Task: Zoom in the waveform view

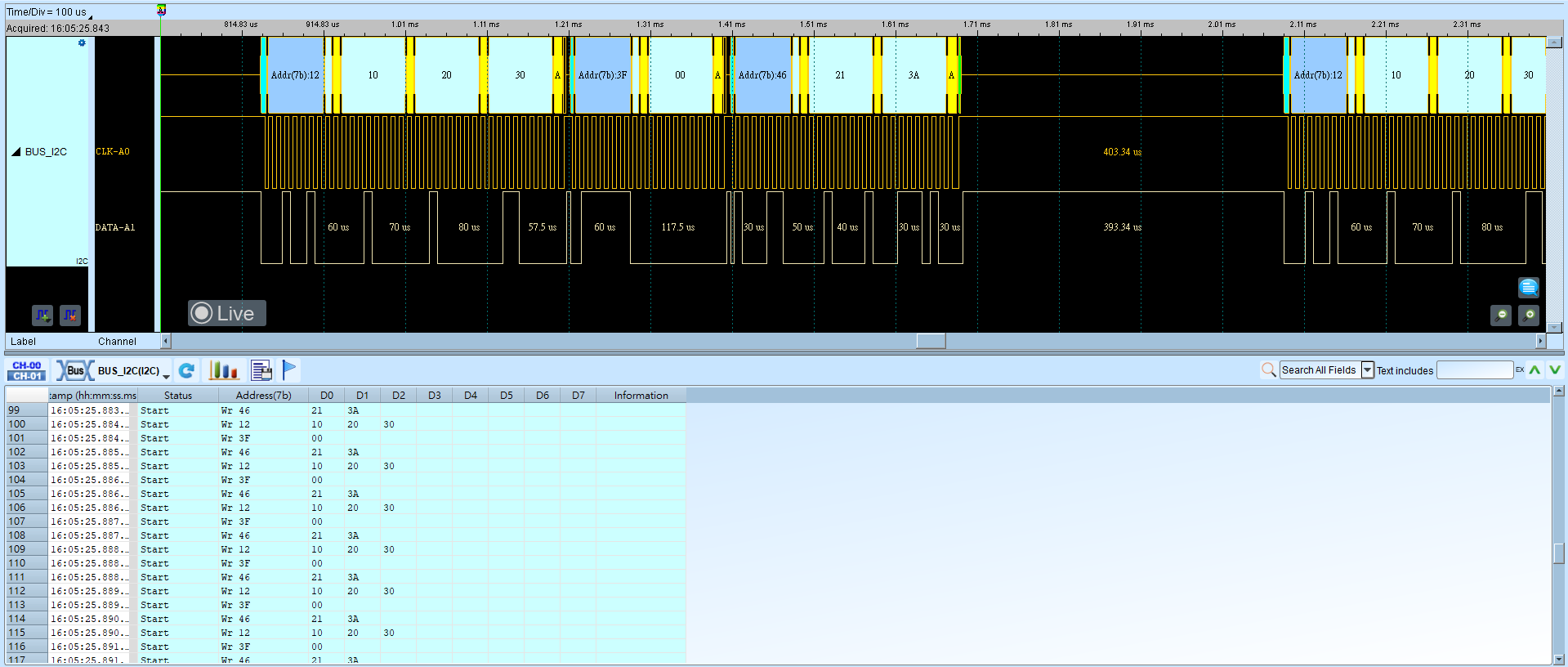Action: [x=1529, y=315]
